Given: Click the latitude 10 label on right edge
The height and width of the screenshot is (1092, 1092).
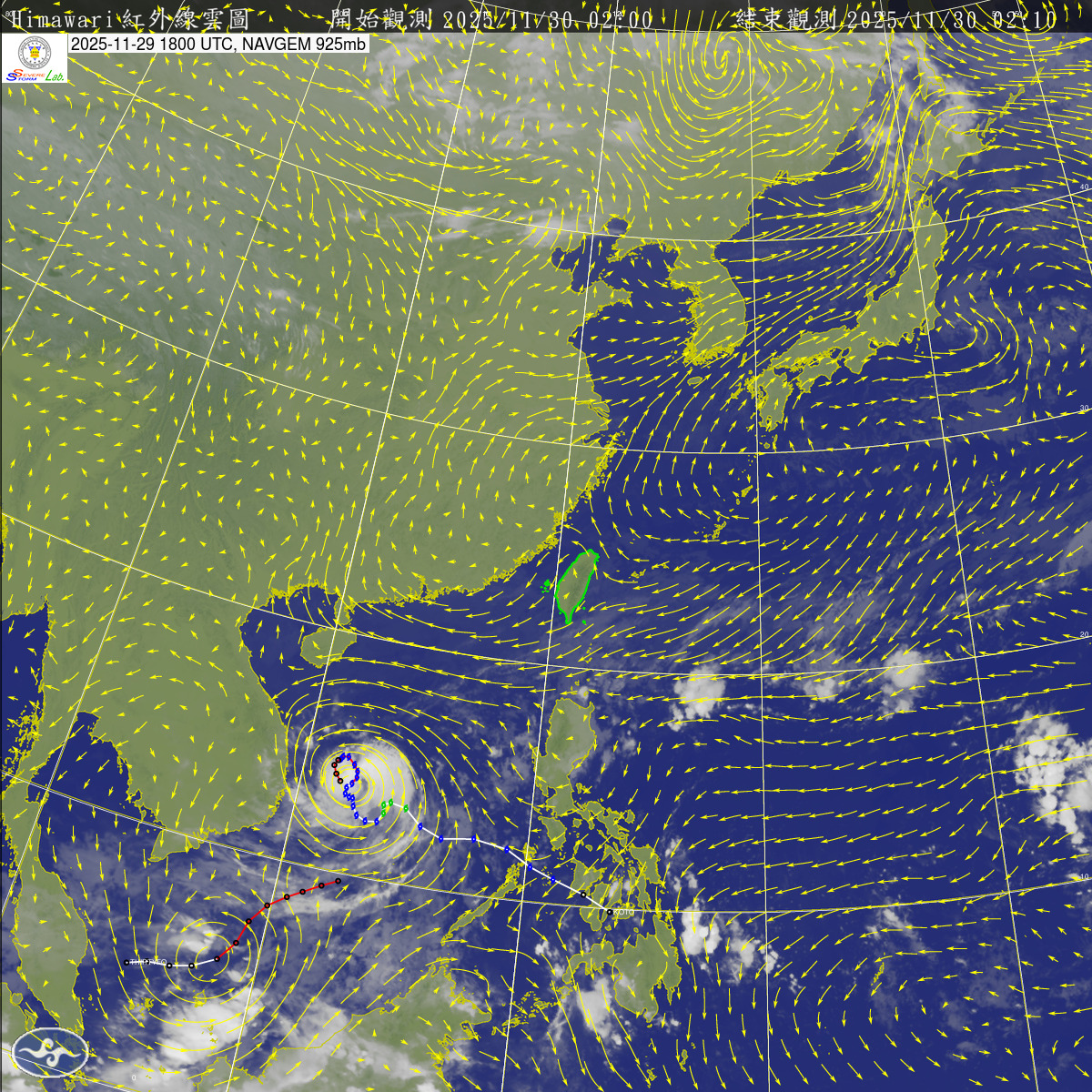Looking at the screenshot, I should pos(1083,876).
